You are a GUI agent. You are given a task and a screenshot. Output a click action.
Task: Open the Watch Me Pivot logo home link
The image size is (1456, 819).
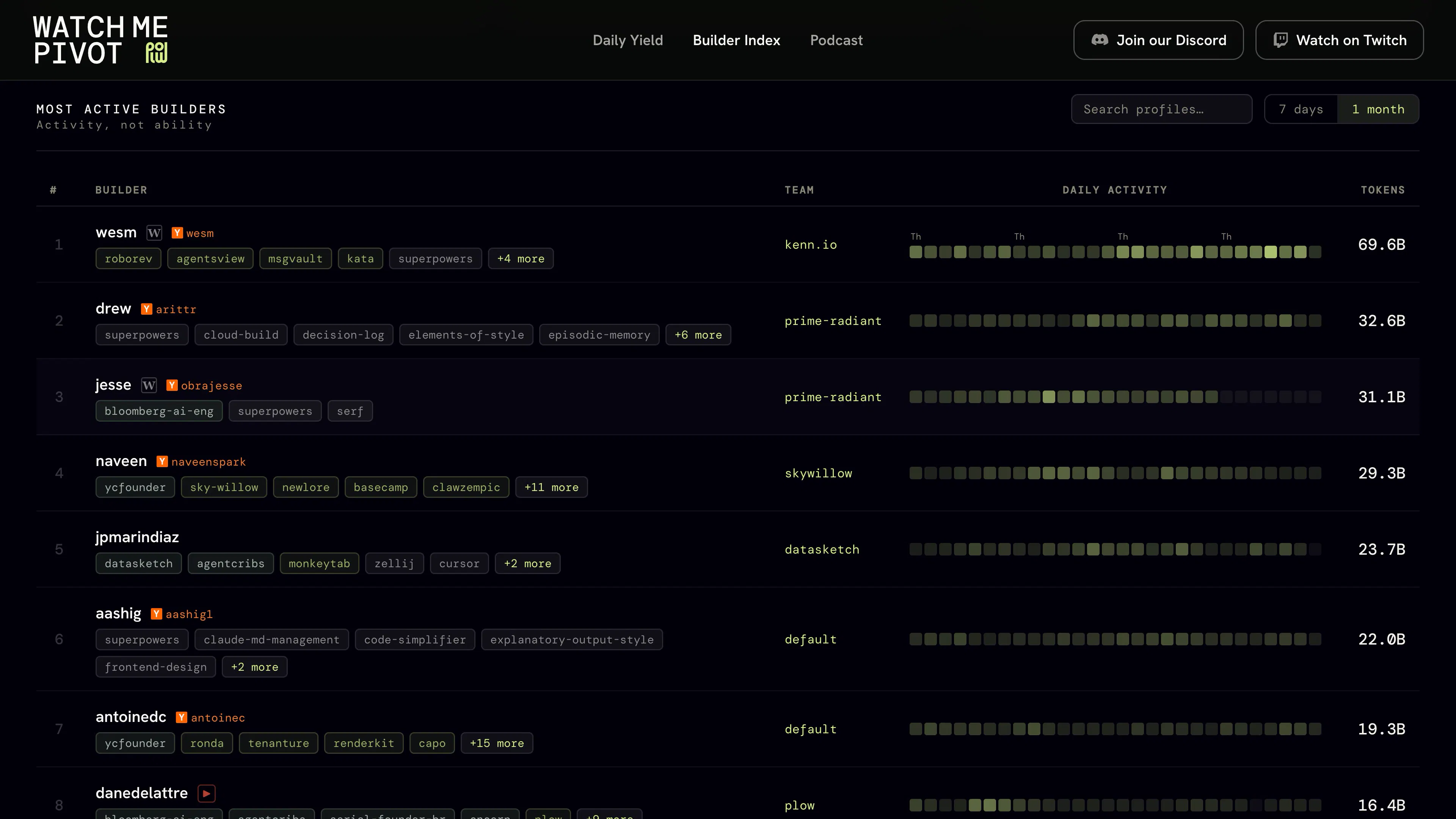[x=100, y=40]
